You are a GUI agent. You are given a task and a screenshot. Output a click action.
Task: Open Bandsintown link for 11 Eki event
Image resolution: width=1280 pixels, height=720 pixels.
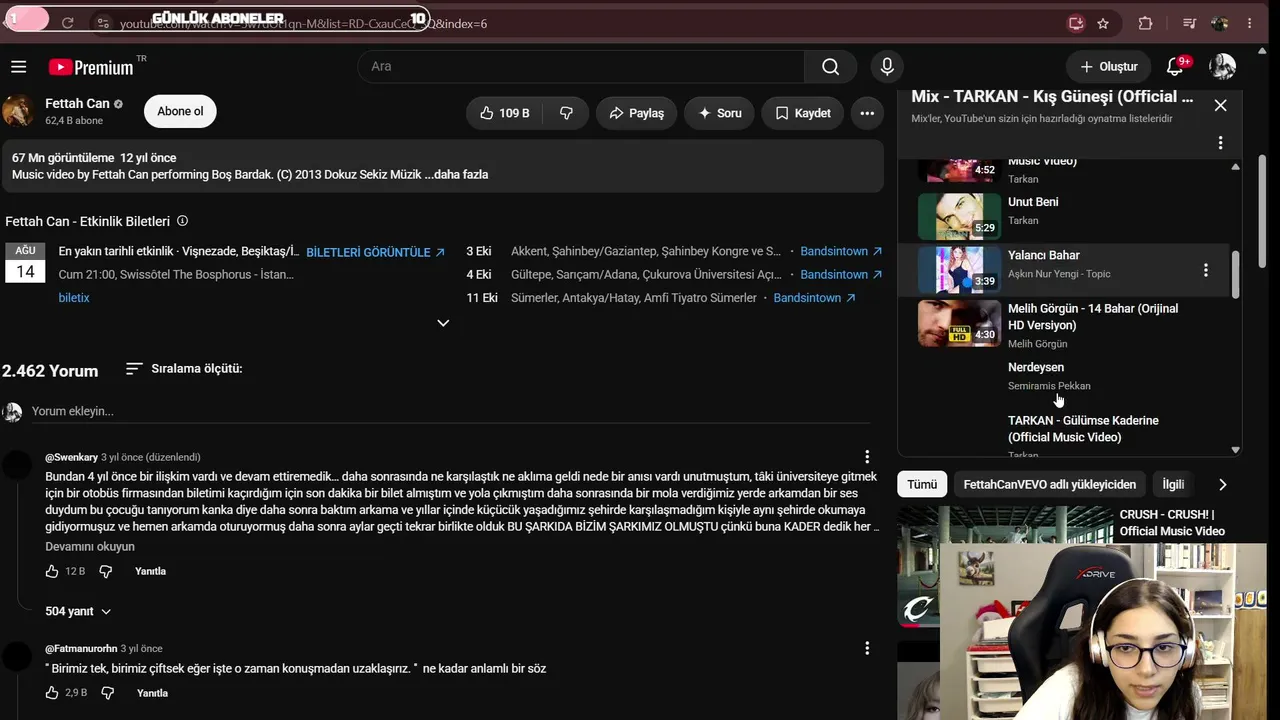[814, 298]
